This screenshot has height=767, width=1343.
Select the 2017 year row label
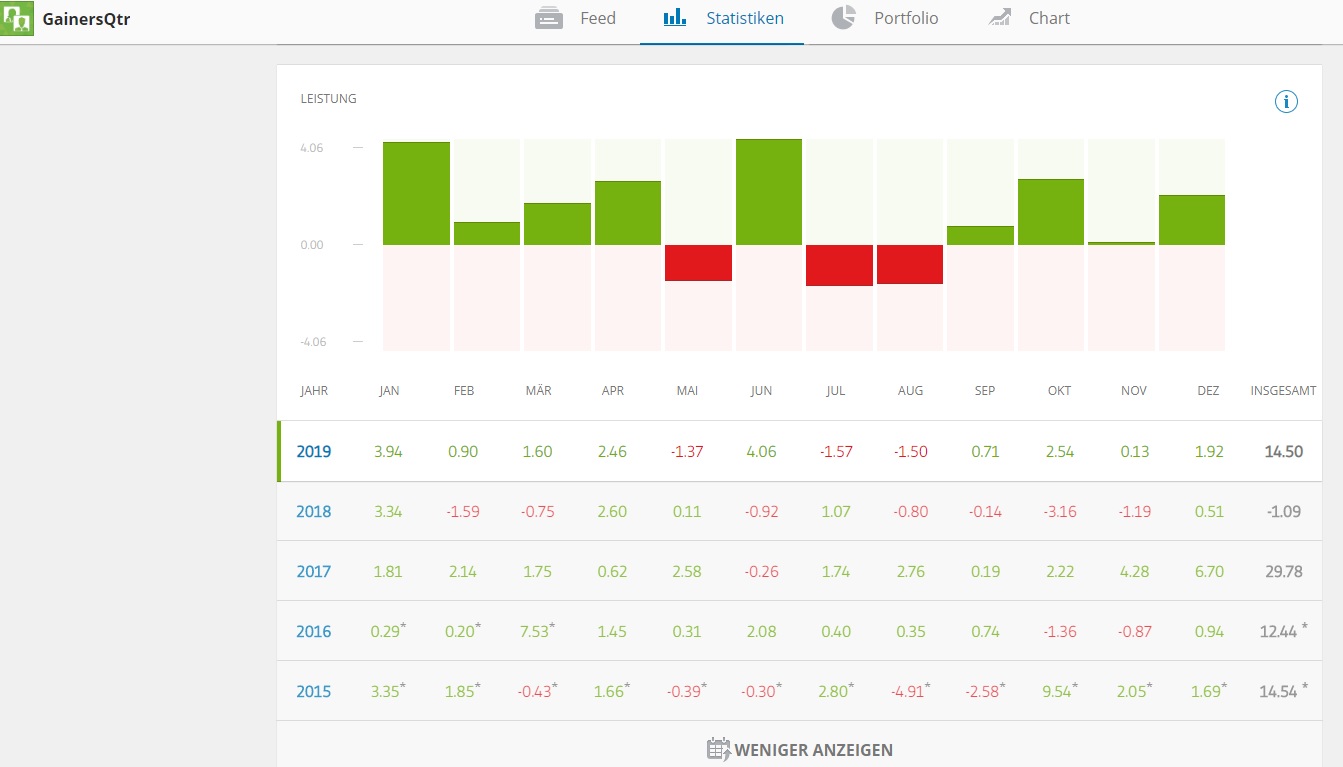313,571
